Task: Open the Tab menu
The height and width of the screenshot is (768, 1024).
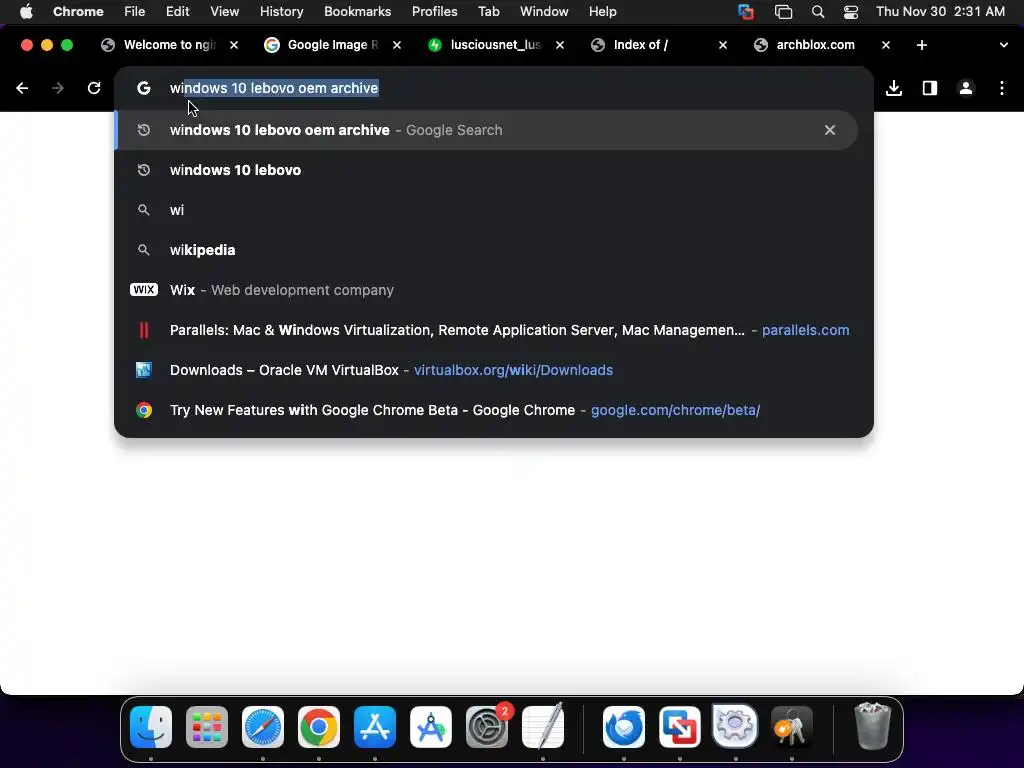Action: click(488, 11)
